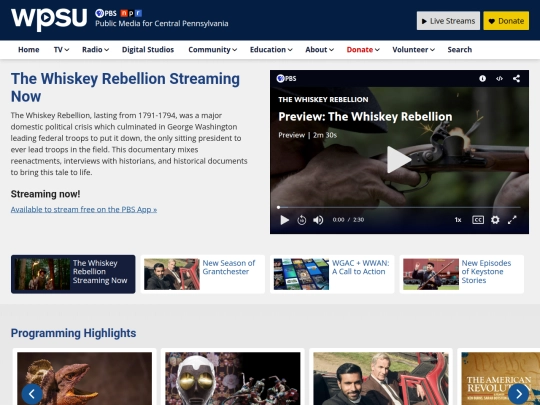The width and height of the screenshot is (540, 405).
Task: Click Public Media for Central Pennsylvania tagline
Action: point(162,23)
